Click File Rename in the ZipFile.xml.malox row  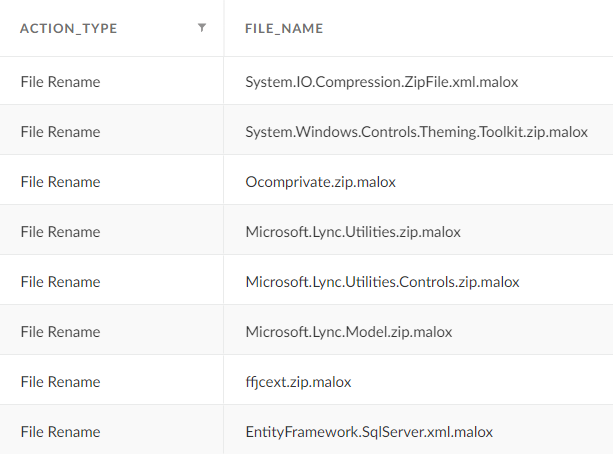60,82
